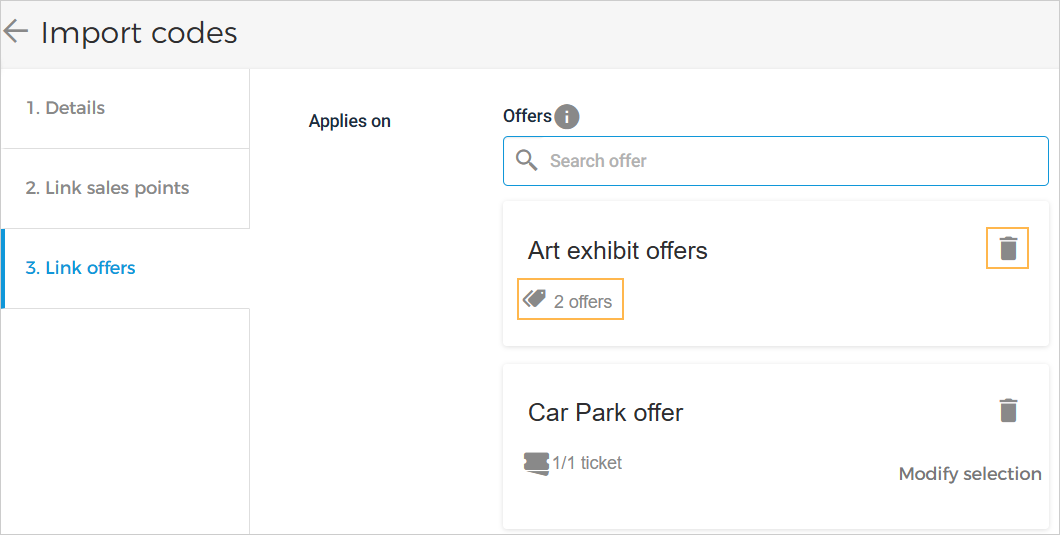Click the ticket icon under Car Park offer
The width and height of the screenshot is (1060, 535).
click(536, 463)
